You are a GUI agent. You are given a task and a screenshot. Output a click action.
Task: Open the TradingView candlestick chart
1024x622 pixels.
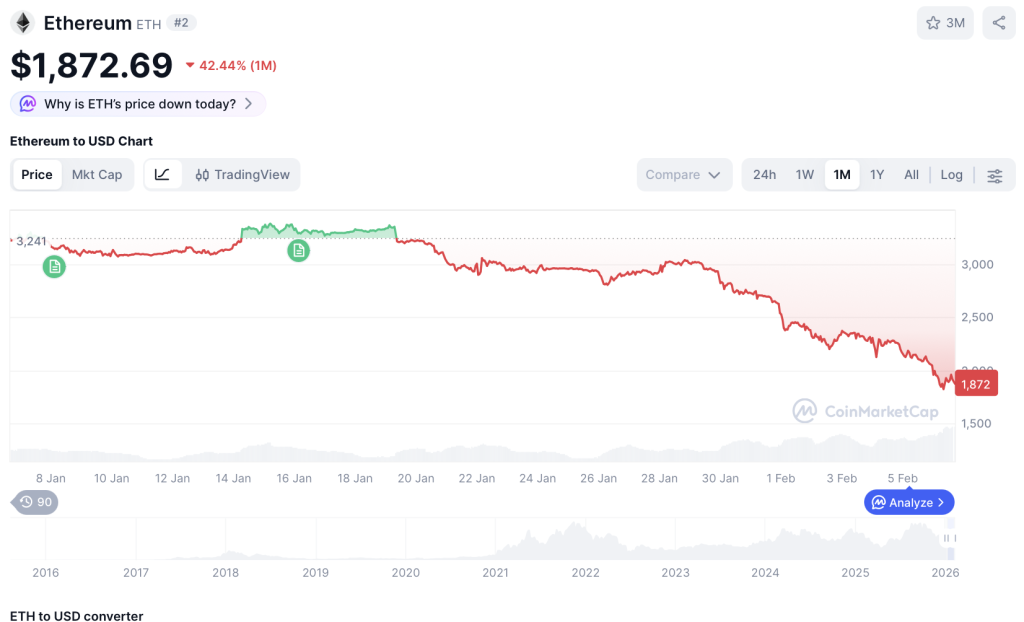click(x=242, y=175)
